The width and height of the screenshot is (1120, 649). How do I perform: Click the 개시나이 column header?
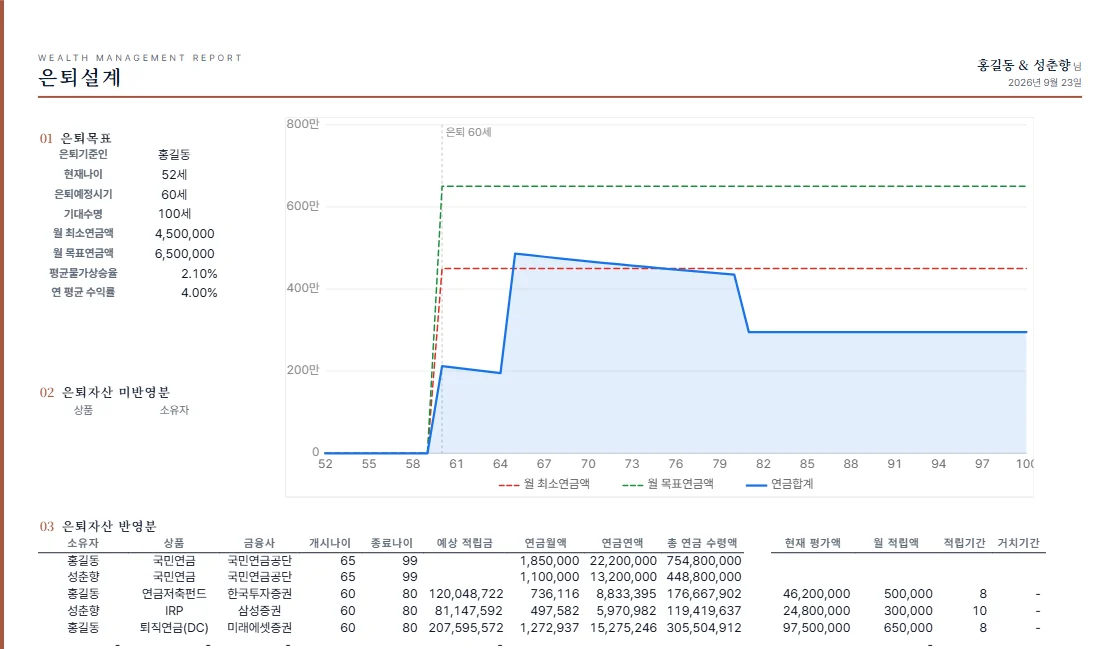[329, 543]
